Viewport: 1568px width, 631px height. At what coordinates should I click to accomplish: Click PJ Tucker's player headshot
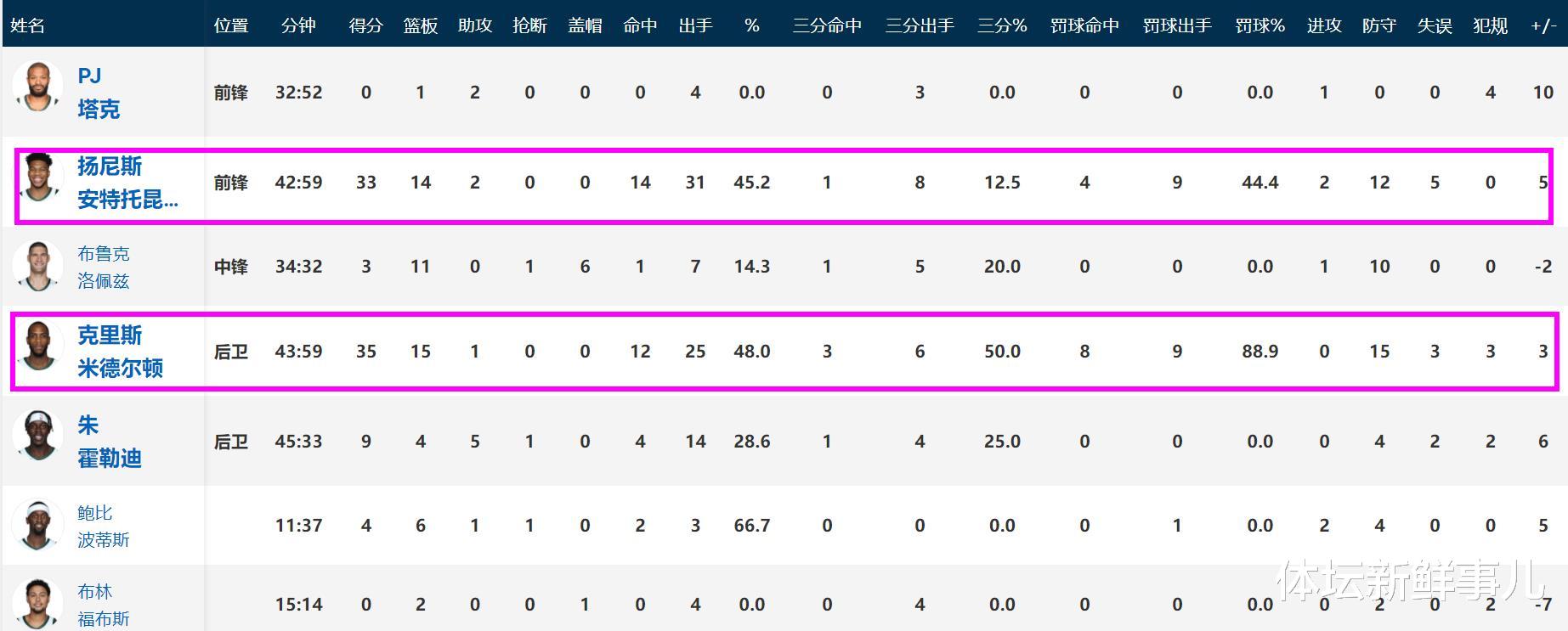point(37,87)
